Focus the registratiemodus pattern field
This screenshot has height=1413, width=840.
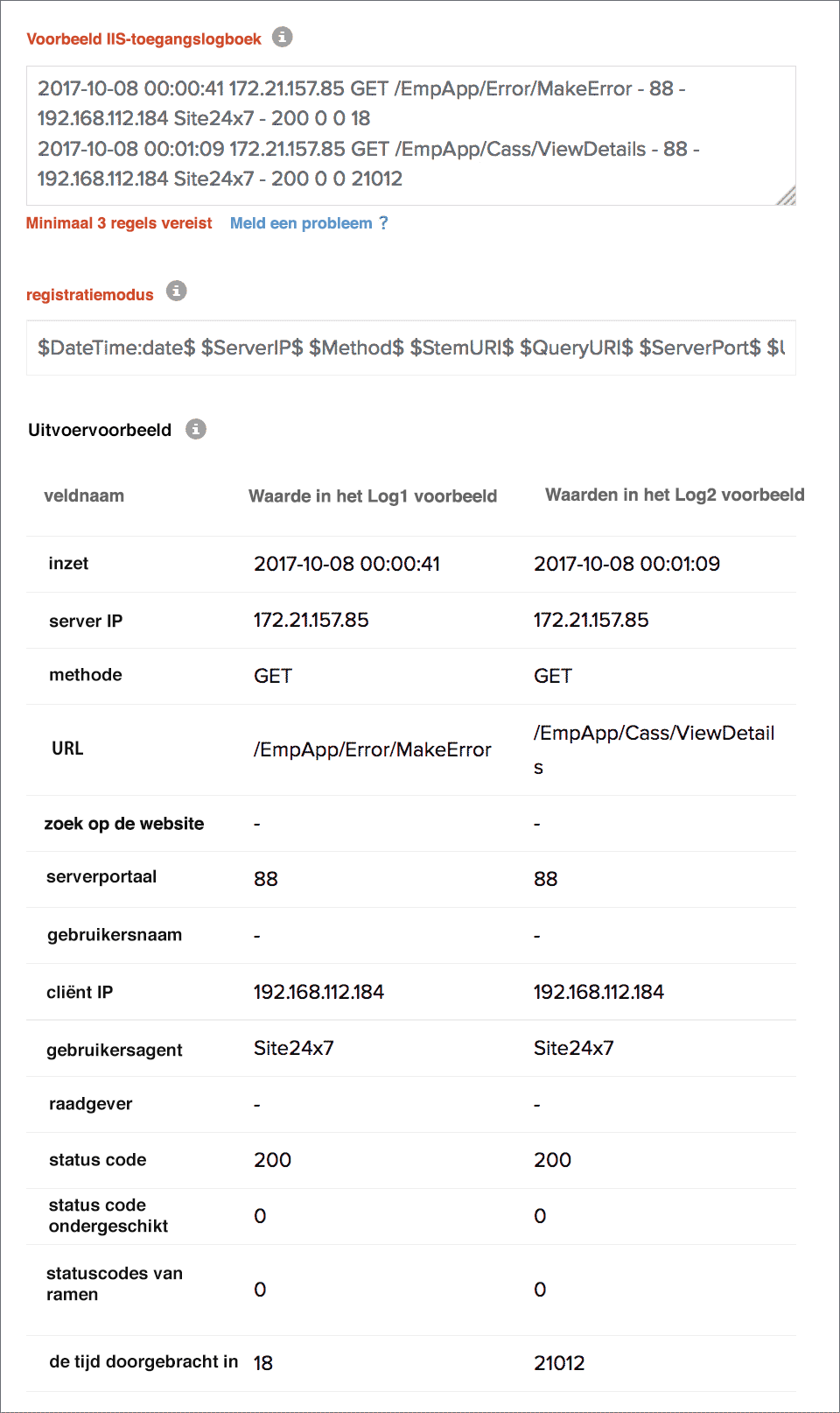tap(410, 348)
